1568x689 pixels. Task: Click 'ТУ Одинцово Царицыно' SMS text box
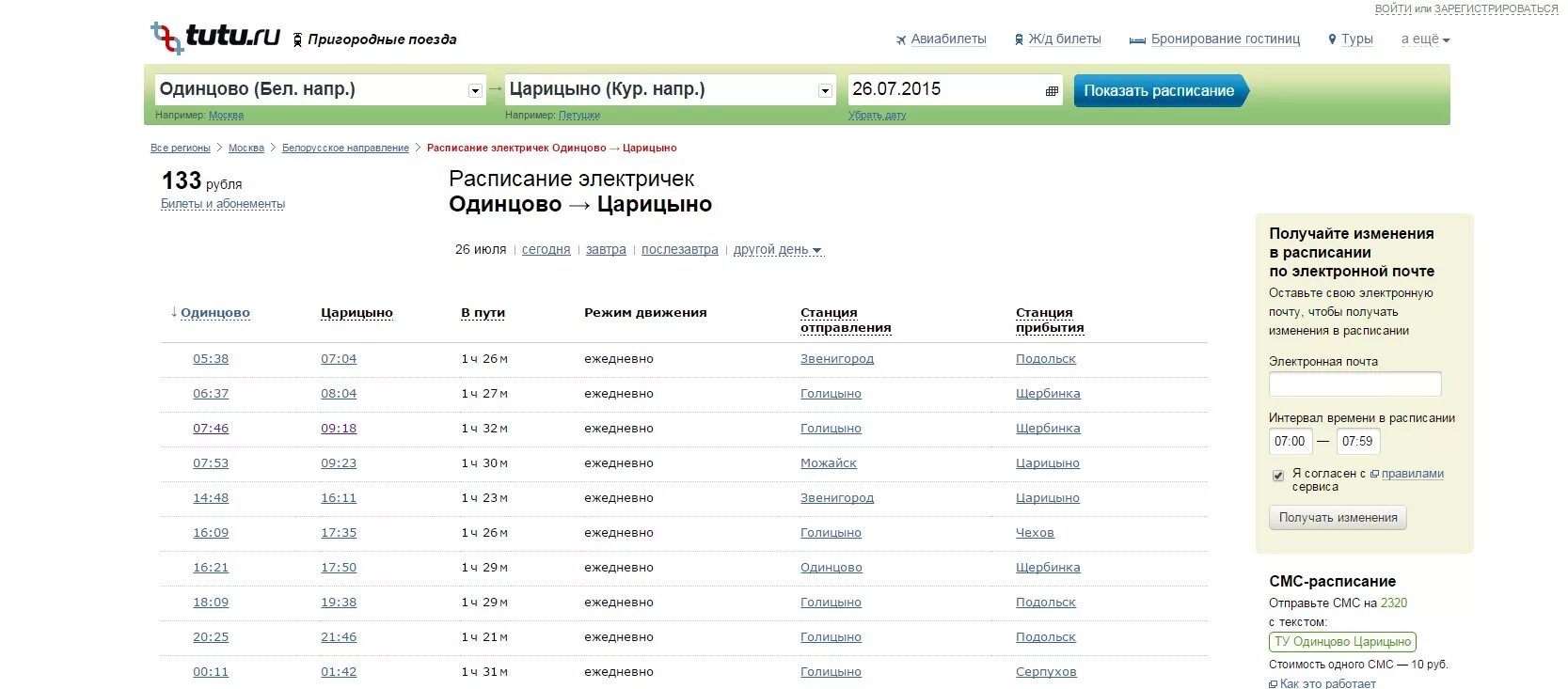(x=1342, y=642)
